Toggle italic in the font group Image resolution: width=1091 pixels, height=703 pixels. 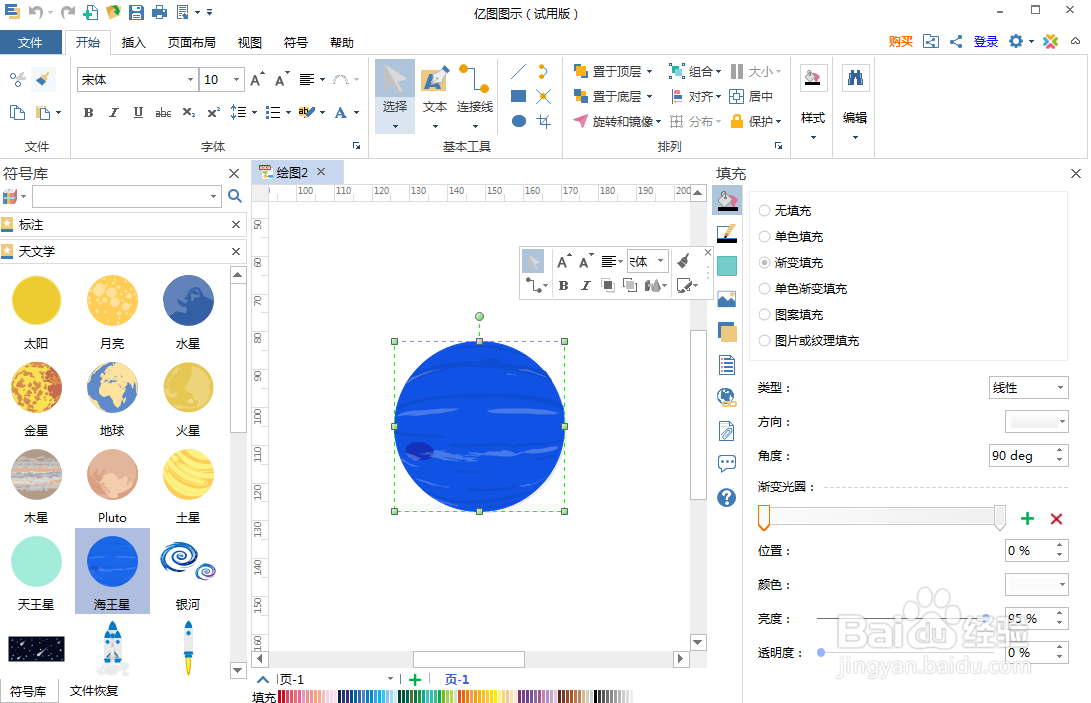(x=113, y=112)
